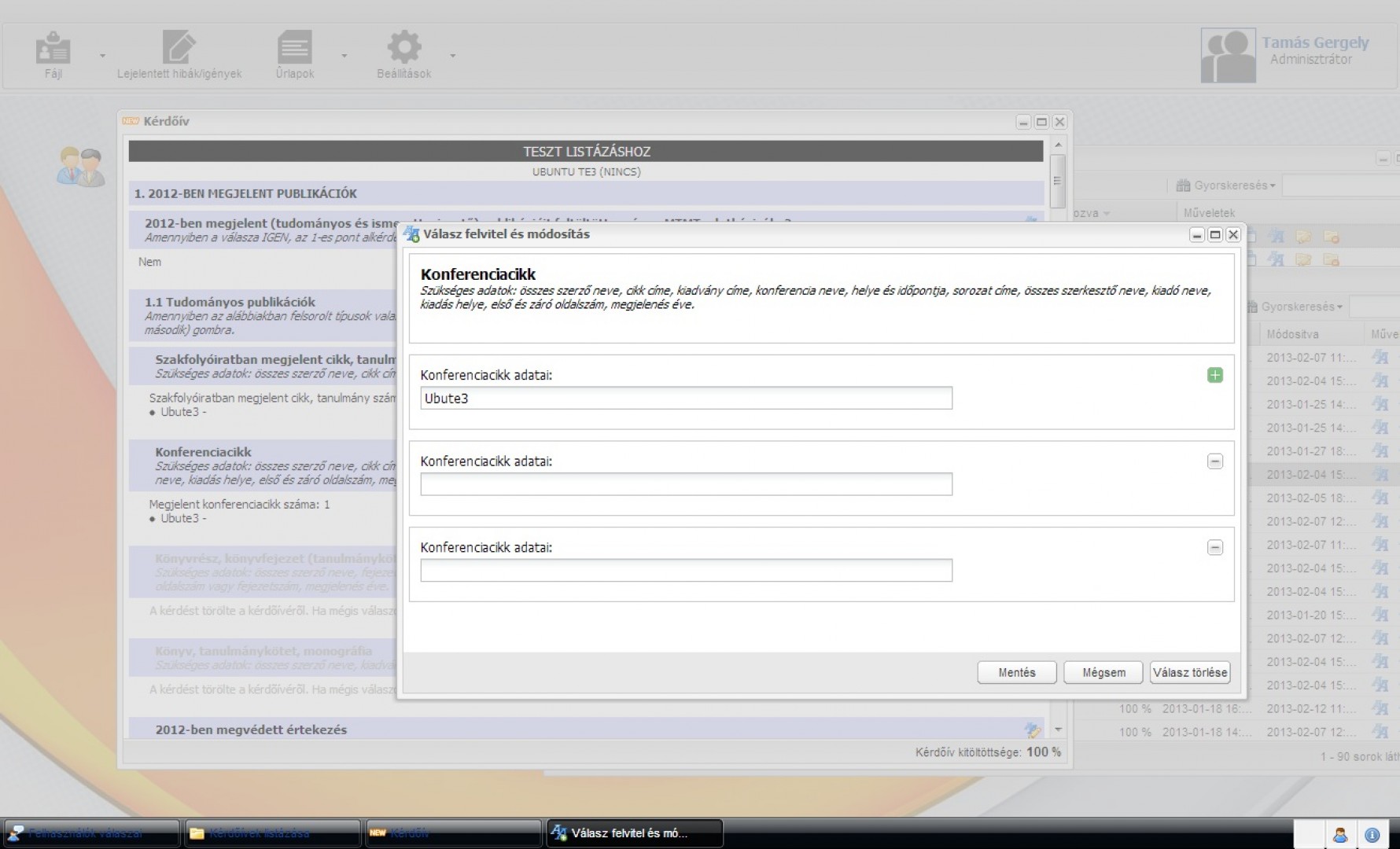Image resolution: width=1400 pixels, height=849 pixels.
Task: Click the TESZT LISTÁZÁSHOZ header bar
Action: 586,151
